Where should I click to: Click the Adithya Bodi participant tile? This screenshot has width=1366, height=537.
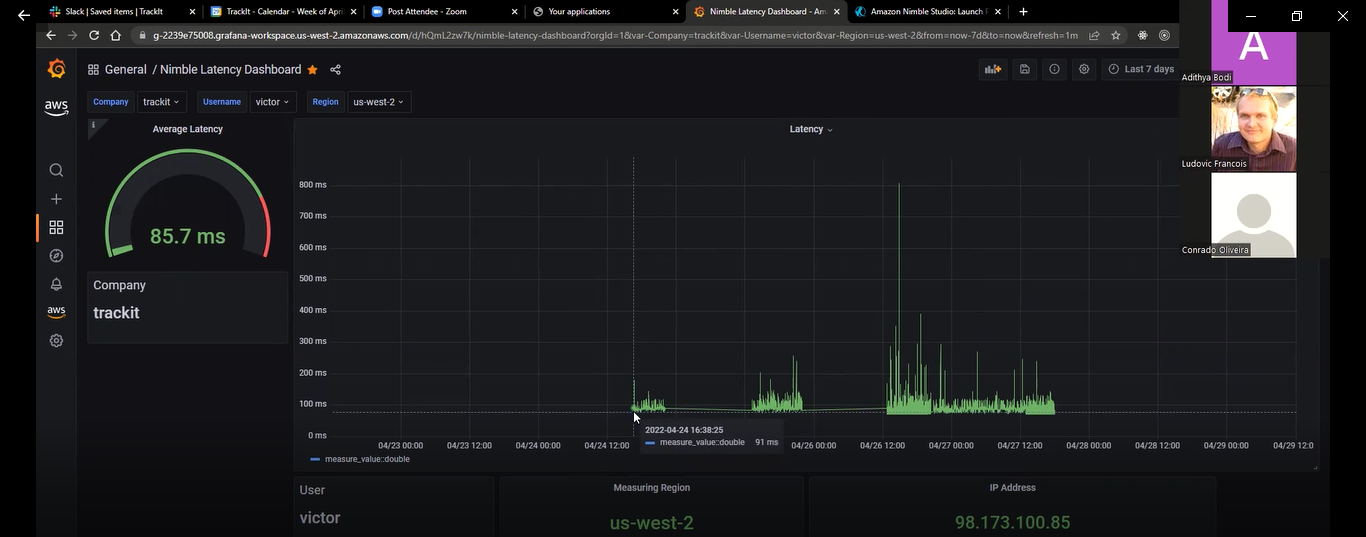1253,43
